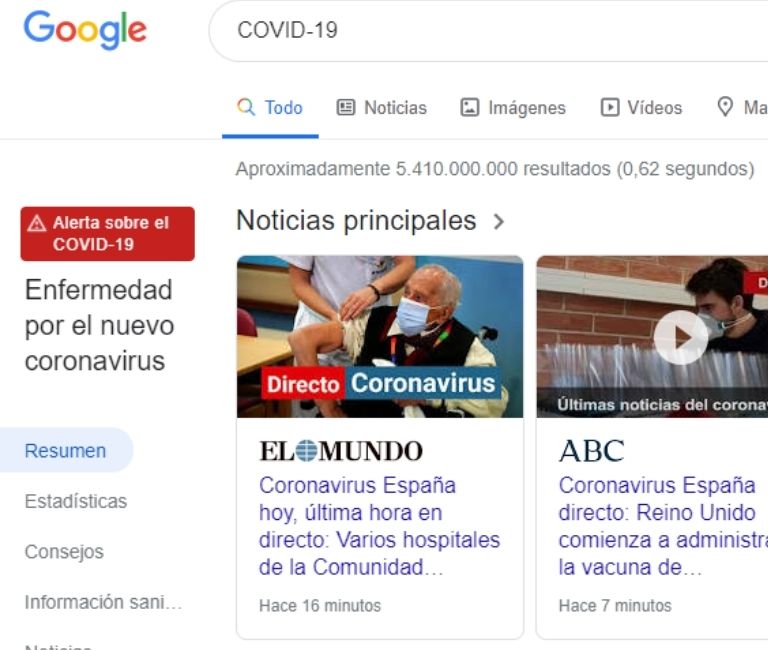Click the Google logo
Viewport: 768px width, 650px height.
click(x=85, y=30)
